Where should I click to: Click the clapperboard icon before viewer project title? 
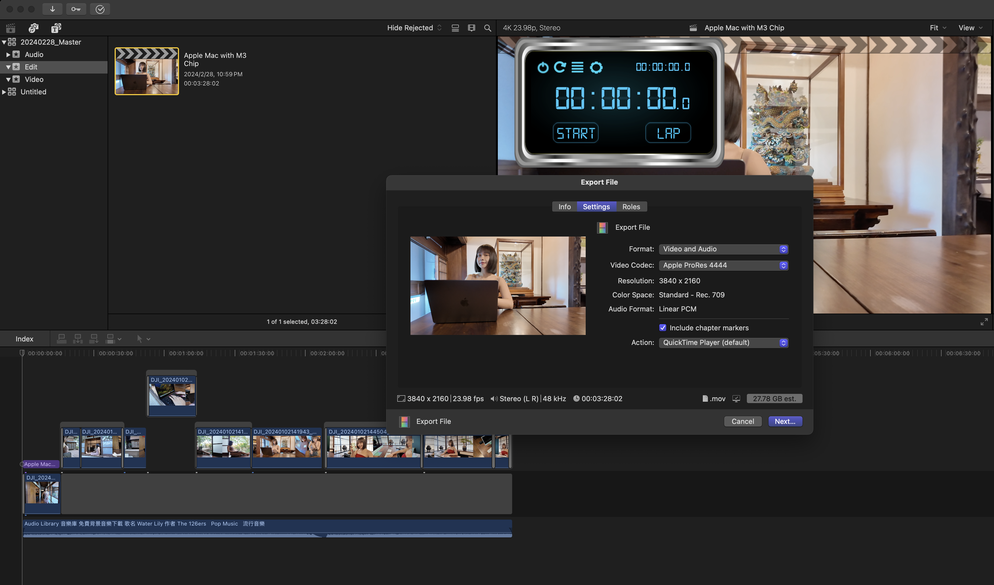click(693, 28)
